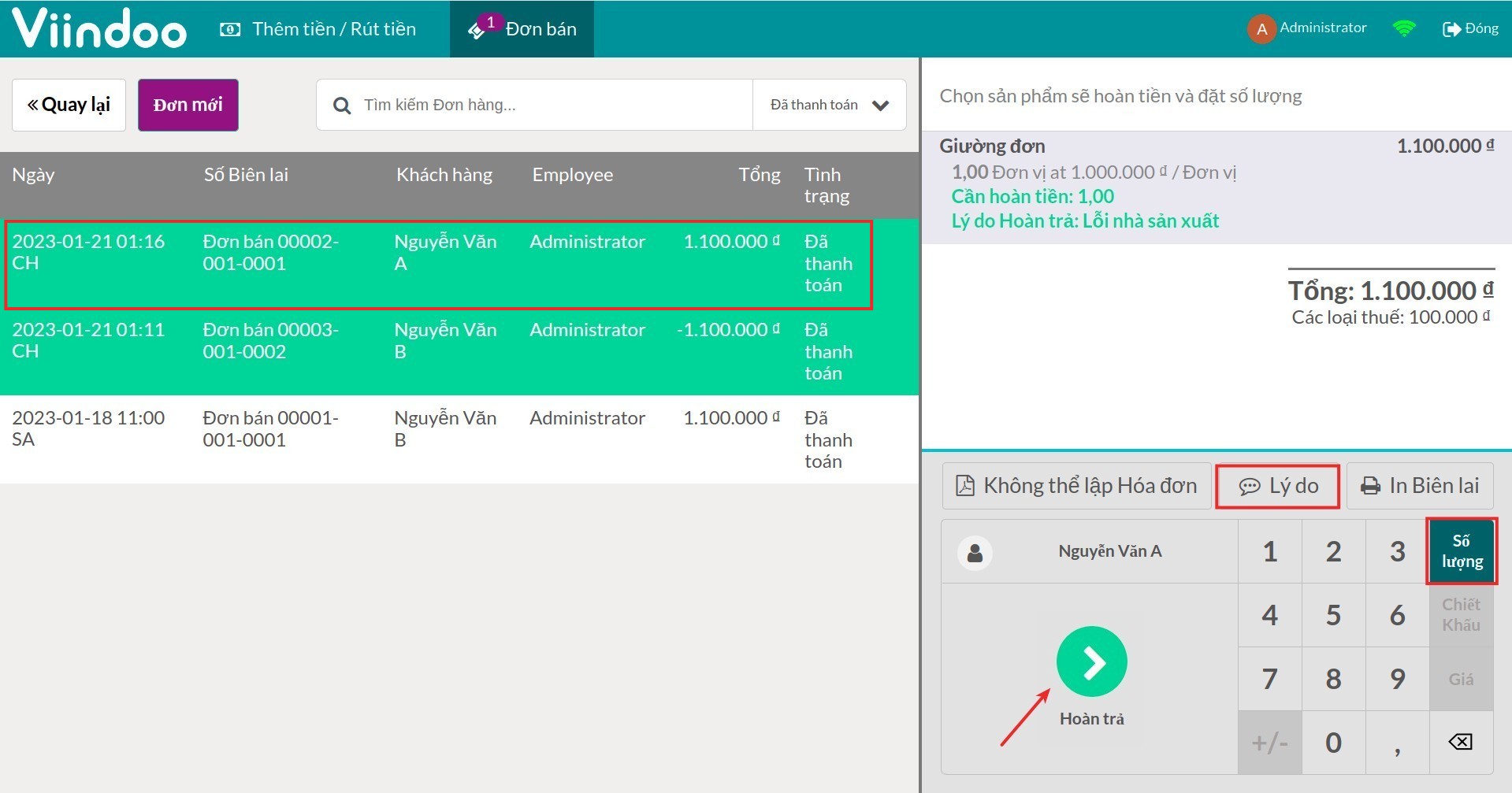The image size is (1512, 793).
Task: Toggle the Số lượng quantity mode
Action: (x=1462, y=551)
